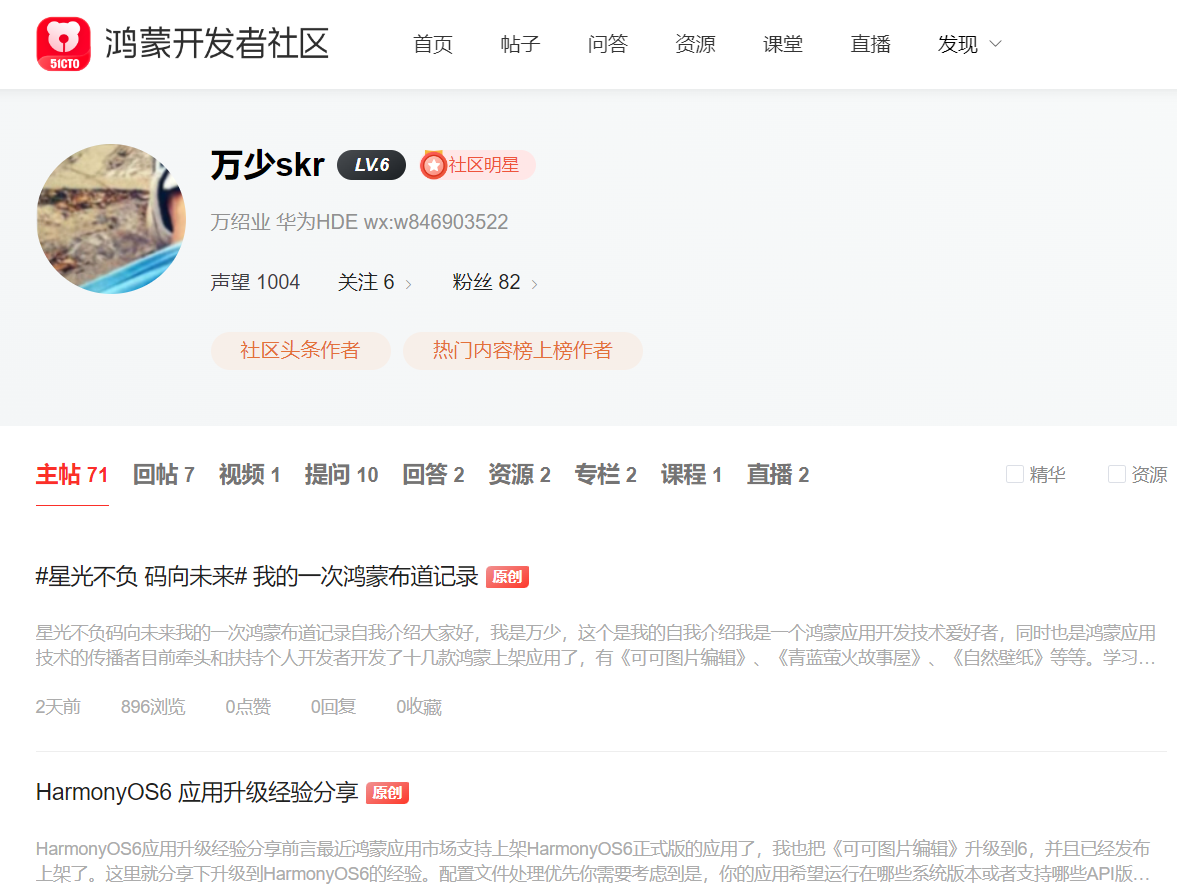1177x896 pixels.
Task: Open 课堂 in top navigation
Action: click(x=783, y=44)
